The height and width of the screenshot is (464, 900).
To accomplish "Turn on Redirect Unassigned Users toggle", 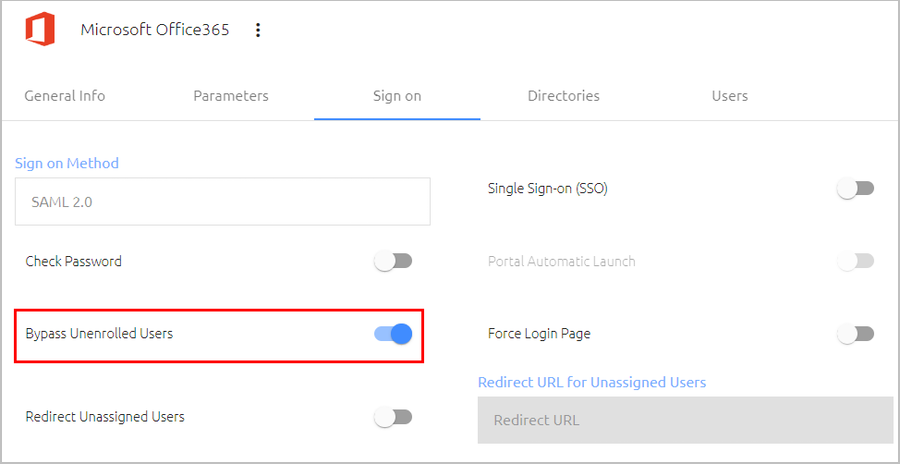I will tap(393, 417).
